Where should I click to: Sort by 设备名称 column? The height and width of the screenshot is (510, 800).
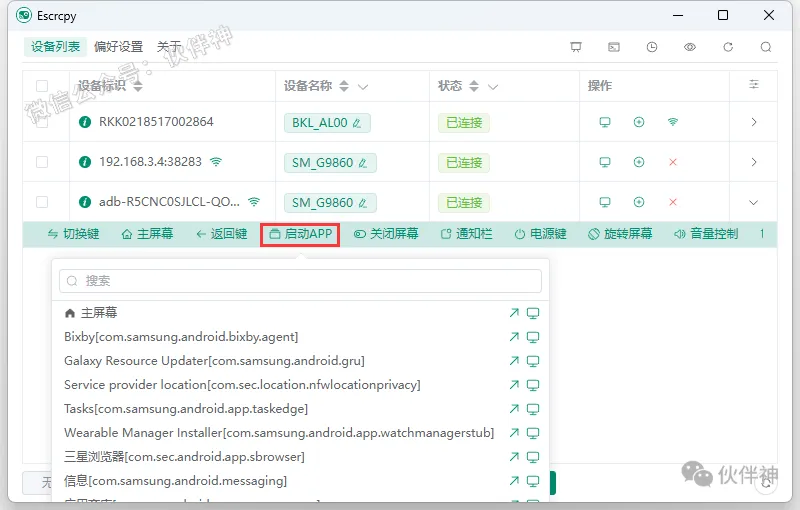tap(344, 86)
